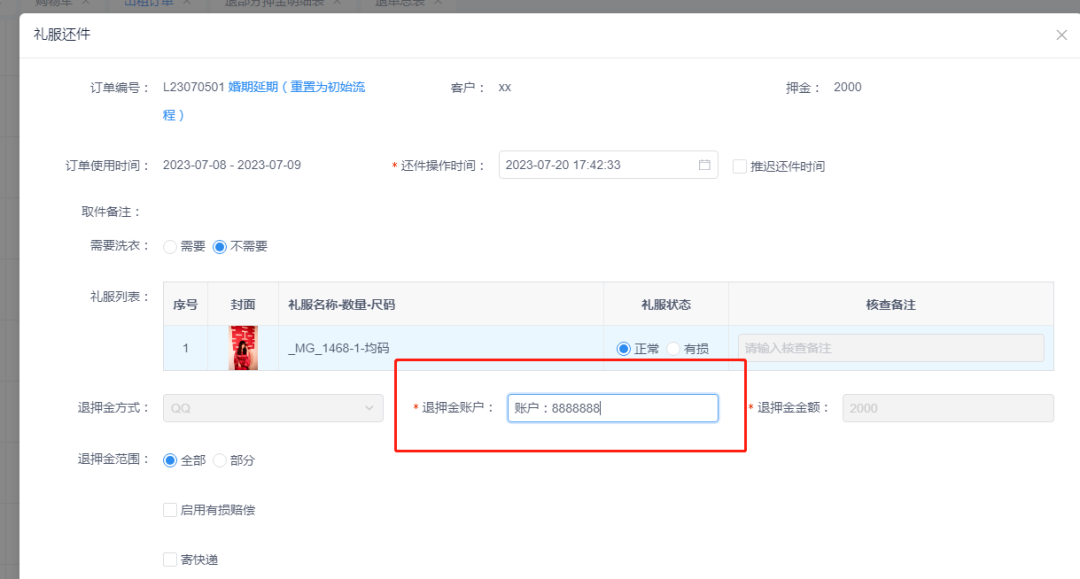
Task: Click the 请输入核查备注 input field
Action: [x=889, y=345]
